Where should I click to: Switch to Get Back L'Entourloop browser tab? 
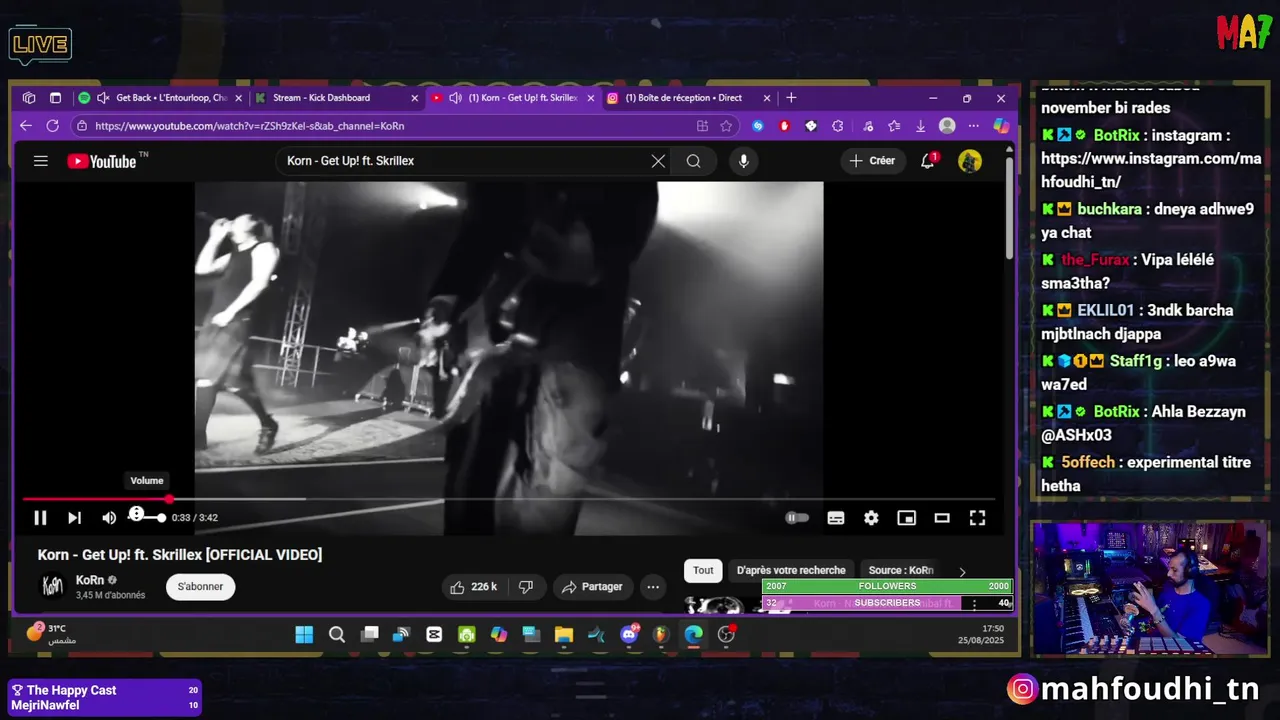click(170, 98)
